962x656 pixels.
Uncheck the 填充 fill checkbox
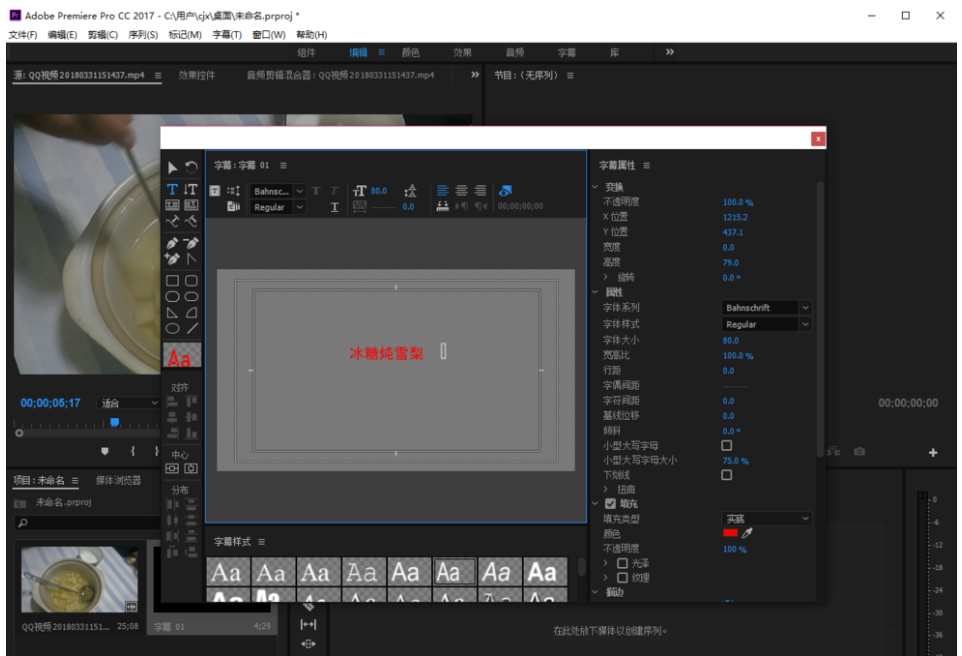click(x=610, y=504)
